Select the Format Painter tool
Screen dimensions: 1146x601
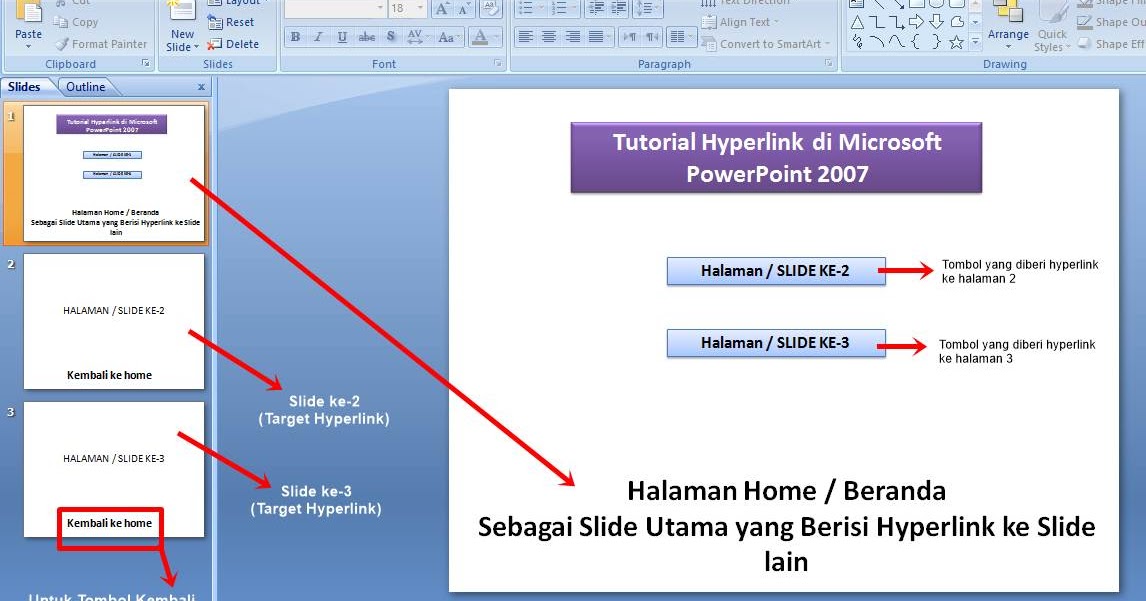coord(100,44)
